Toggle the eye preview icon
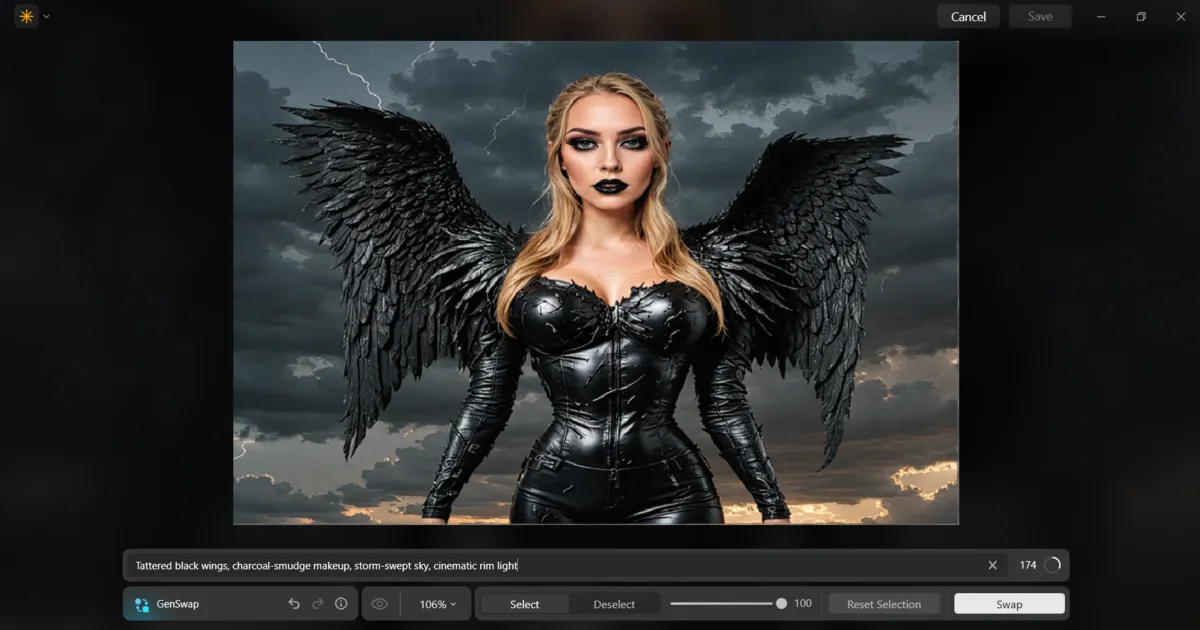The height and width of the screenshot is (630, 1200). tap(379, 604)
